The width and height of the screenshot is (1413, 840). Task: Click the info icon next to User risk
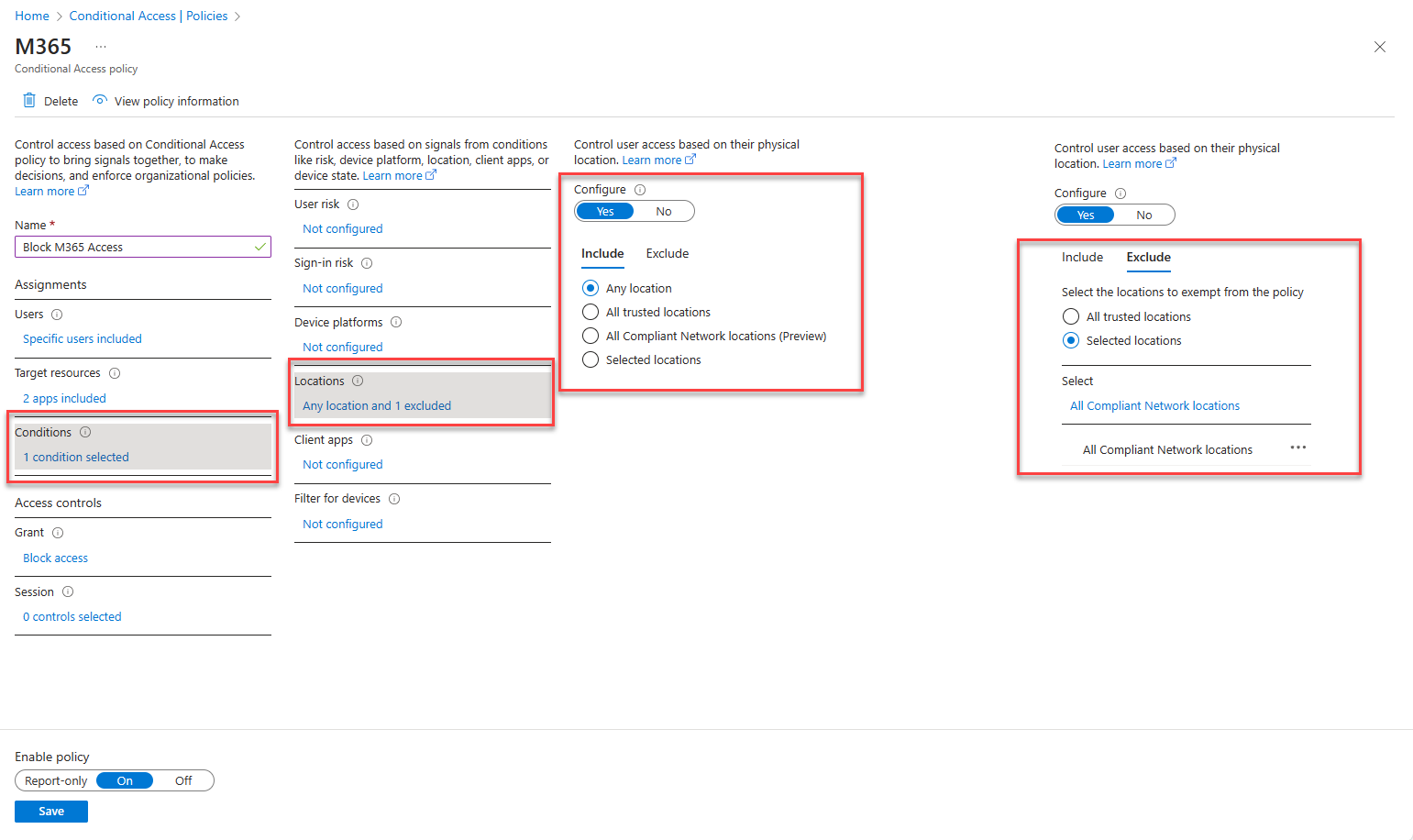click(x=353, y=204)
